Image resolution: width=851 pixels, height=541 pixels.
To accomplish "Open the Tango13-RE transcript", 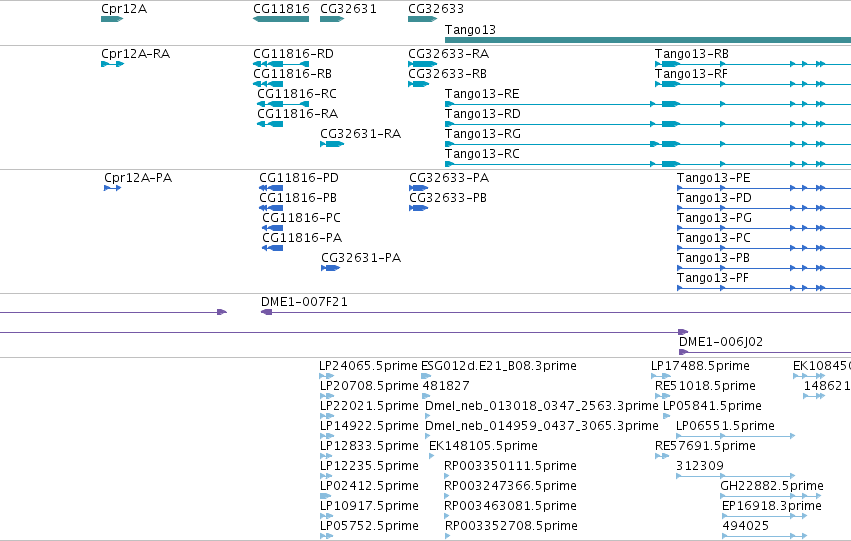I will (648, 104).
